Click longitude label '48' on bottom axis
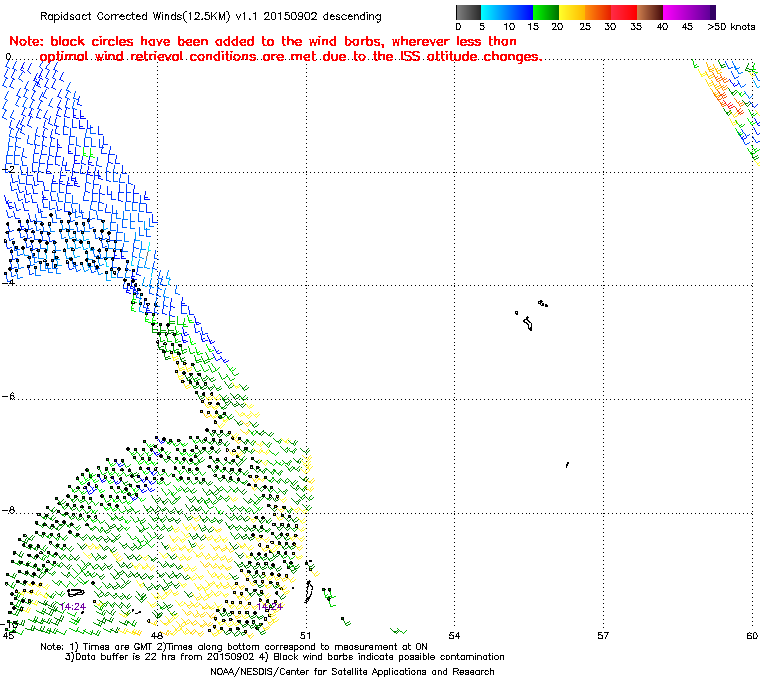Screen dimensions: 760x688 [156, 635]
